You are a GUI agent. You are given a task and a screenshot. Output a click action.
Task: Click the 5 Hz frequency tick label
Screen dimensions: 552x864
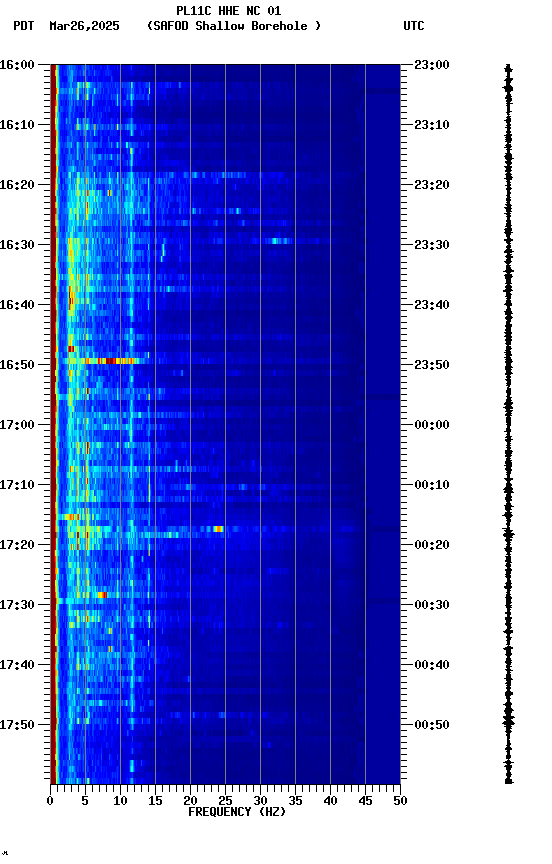pyautogui.click(x=85, y=801)
